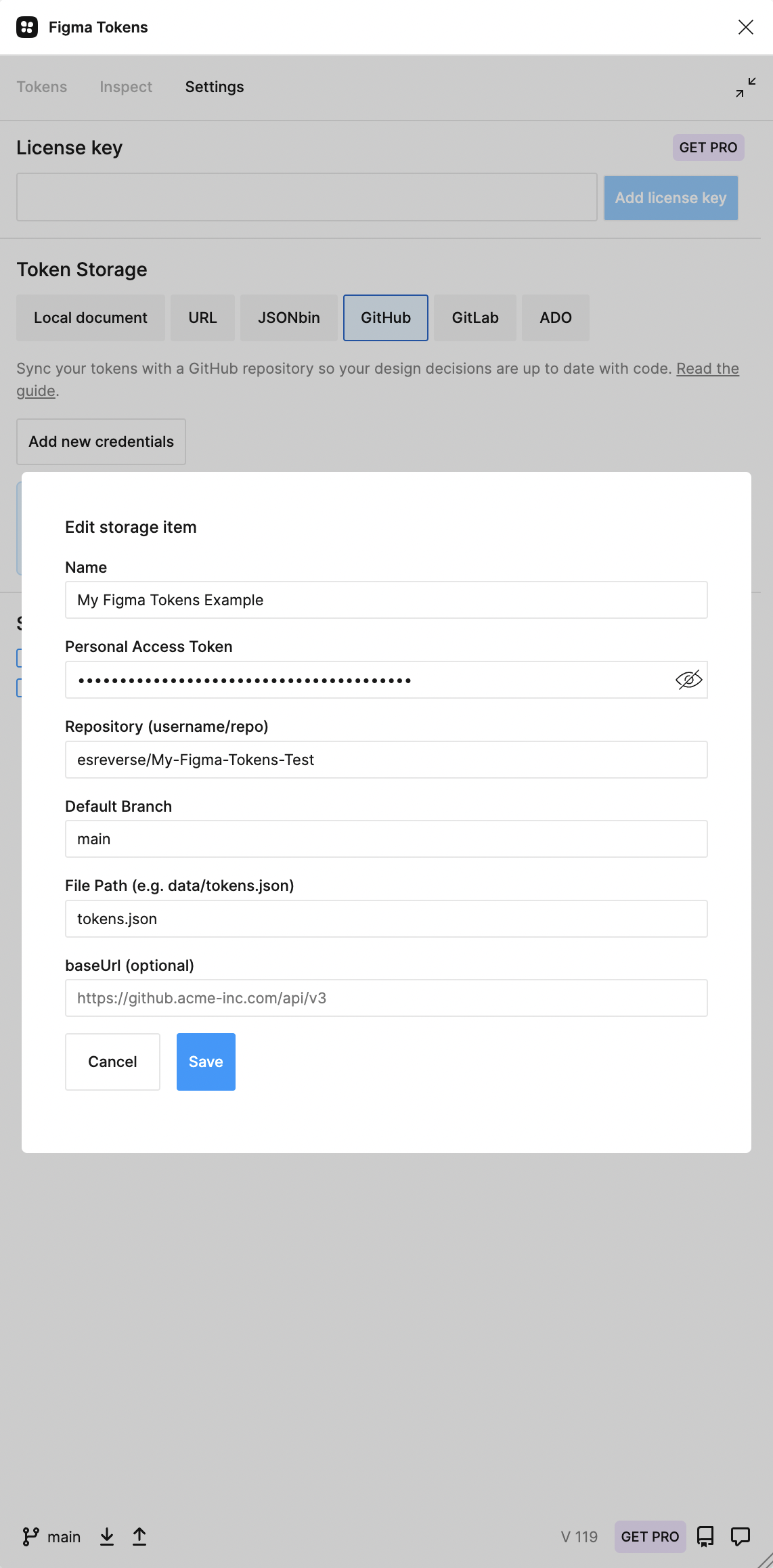Cancel editing the storage item

pos(112,1062)
